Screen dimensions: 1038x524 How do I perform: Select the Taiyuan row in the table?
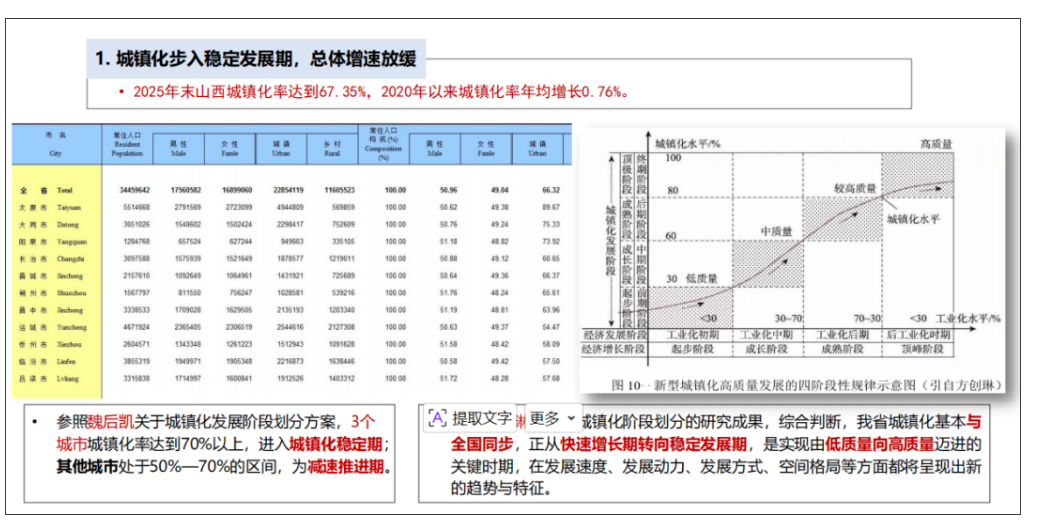(x=291, y=207)
